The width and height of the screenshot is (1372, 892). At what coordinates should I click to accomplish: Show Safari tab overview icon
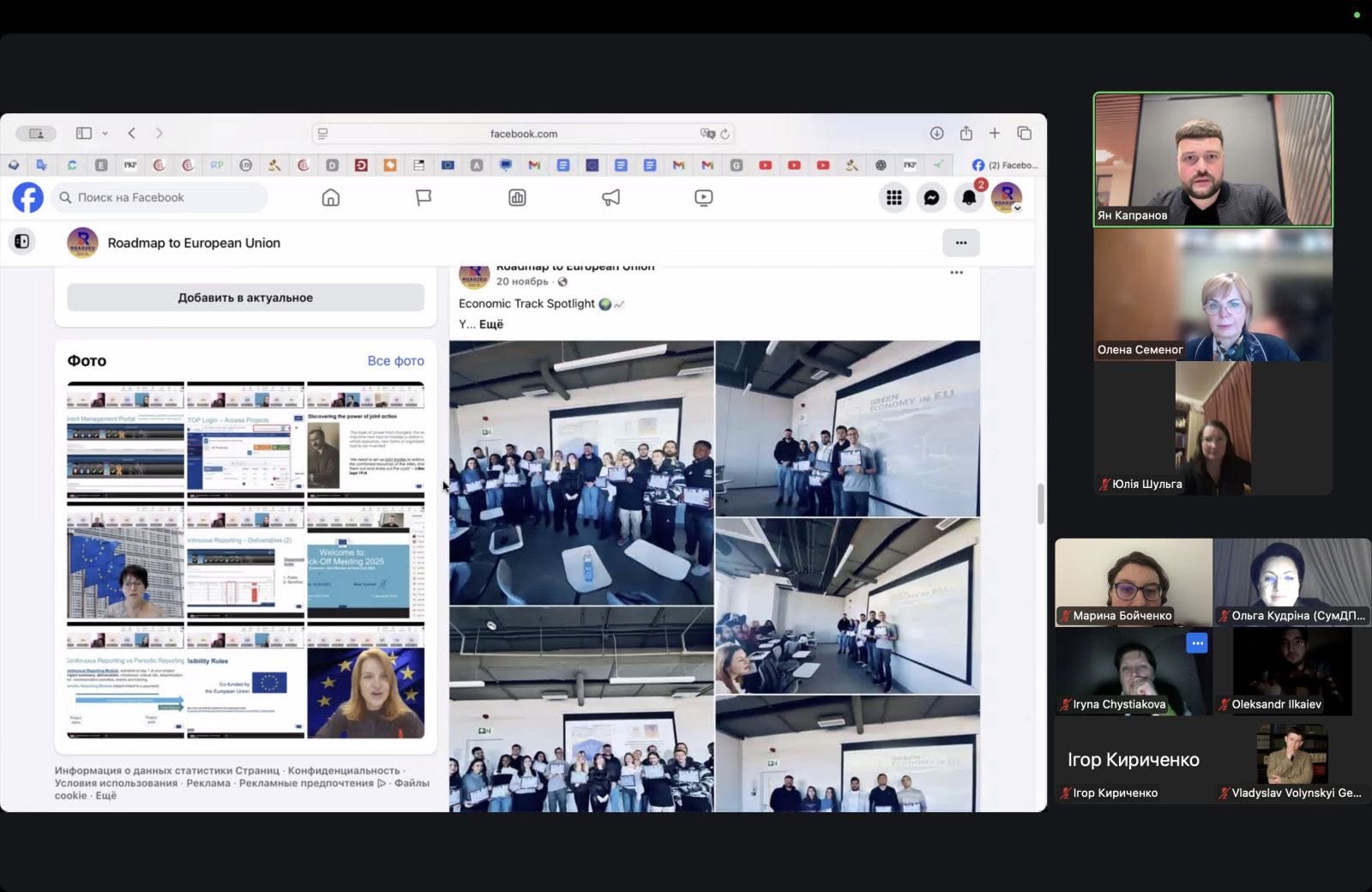(1024, 133)
